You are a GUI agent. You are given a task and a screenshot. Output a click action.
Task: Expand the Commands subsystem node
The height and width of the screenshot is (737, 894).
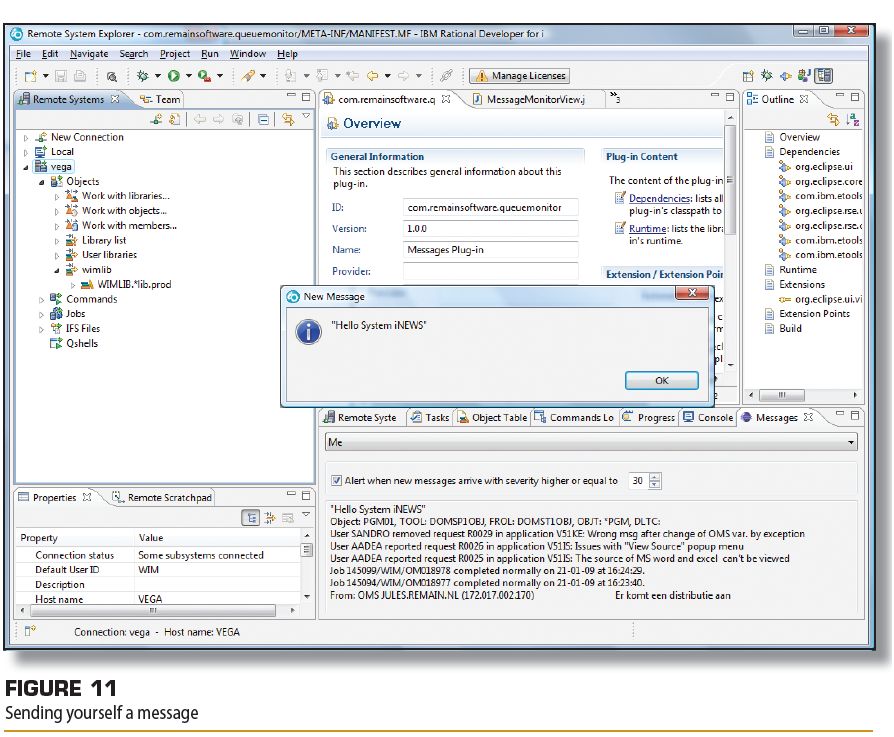pos(41,299)
